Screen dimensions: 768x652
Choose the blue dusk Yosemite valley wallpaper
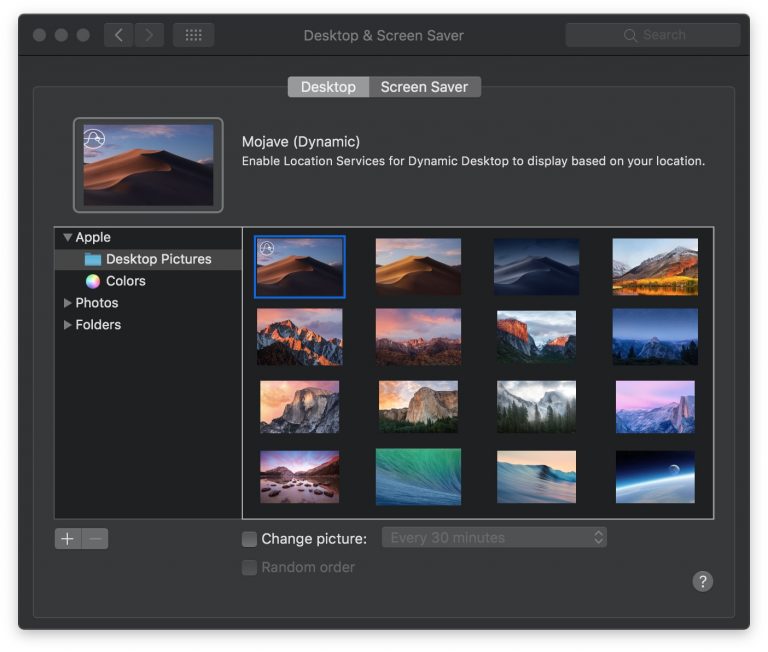click(655, 337)
